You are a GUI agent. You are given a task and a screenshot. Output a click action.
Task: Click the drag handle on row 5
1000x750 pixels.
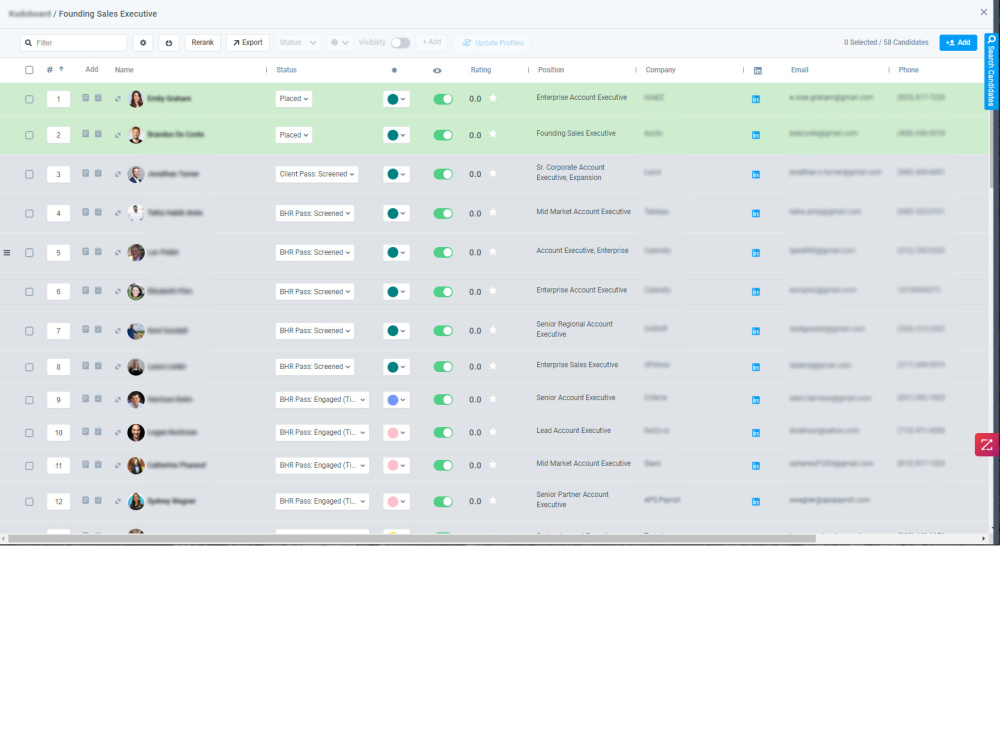pos(7,253)
